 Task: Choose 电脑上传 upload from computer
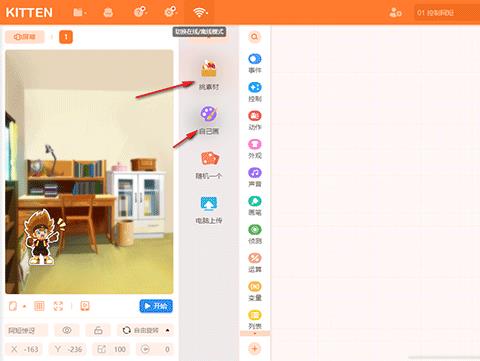[x=209, y=210]
